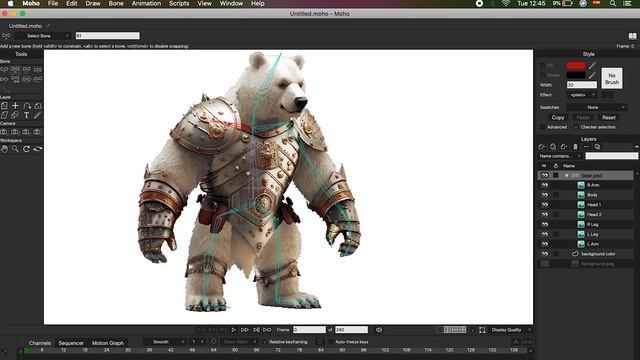Click the No Brush button
The image size is (640, 360).
pyautogui.click(x=612, y=78)
